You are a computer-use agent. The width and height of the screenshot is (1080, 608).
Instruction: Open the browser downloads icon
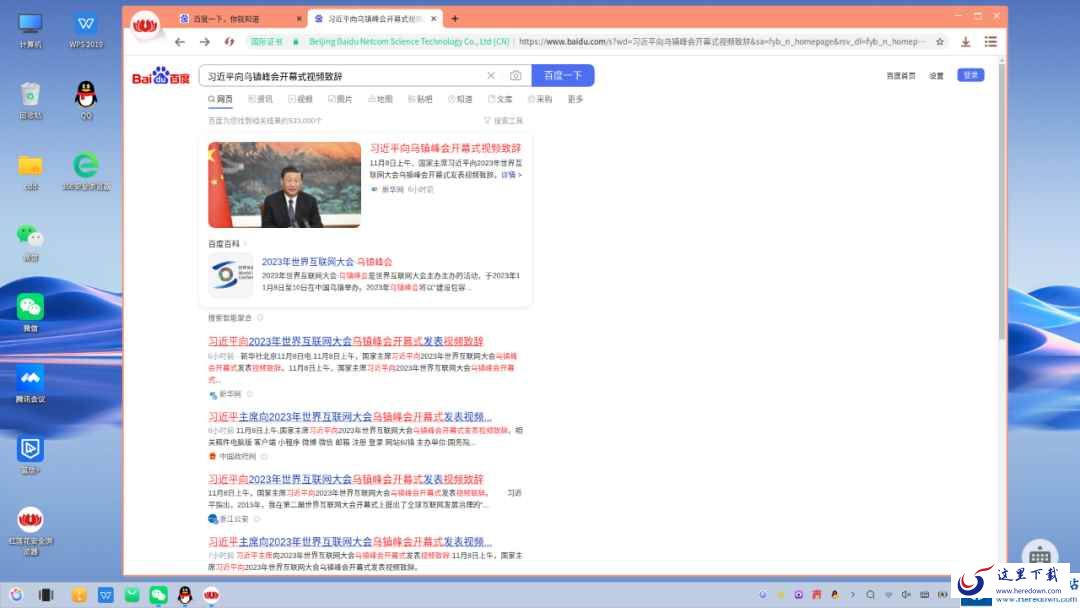coord(966,42)
